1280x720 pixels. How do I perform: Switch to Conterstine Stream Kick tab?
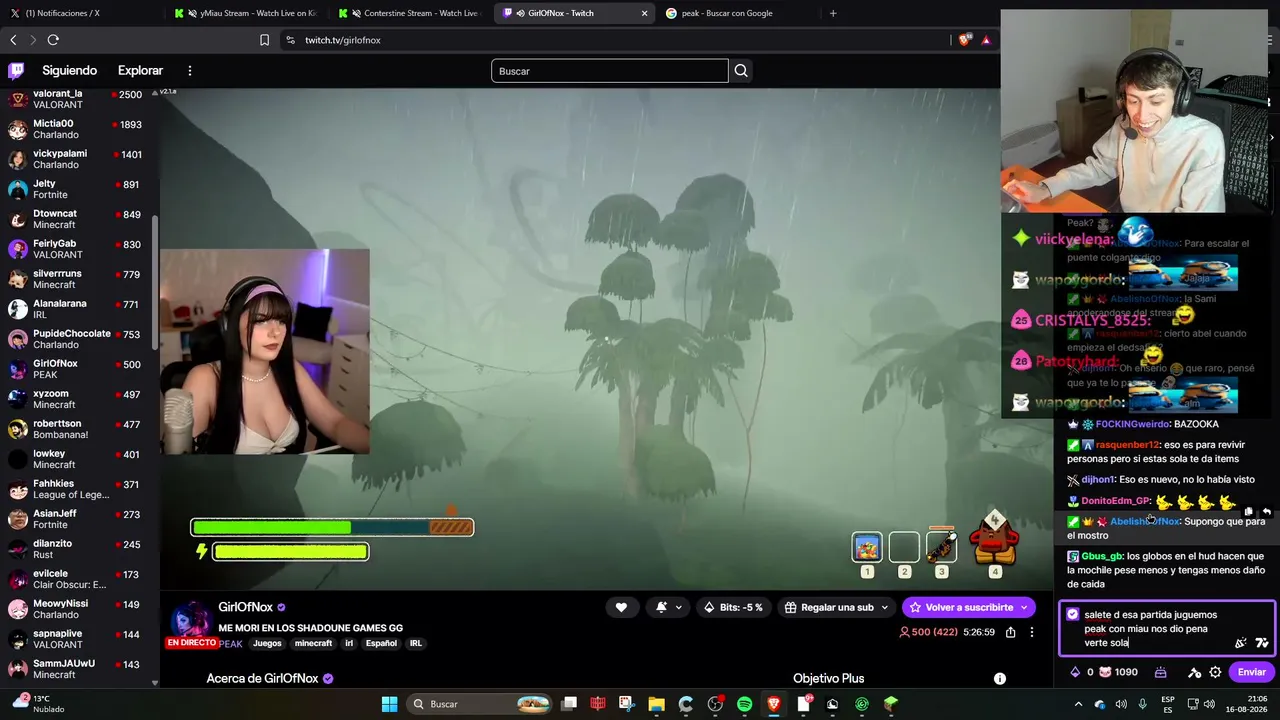coord(410,13)
